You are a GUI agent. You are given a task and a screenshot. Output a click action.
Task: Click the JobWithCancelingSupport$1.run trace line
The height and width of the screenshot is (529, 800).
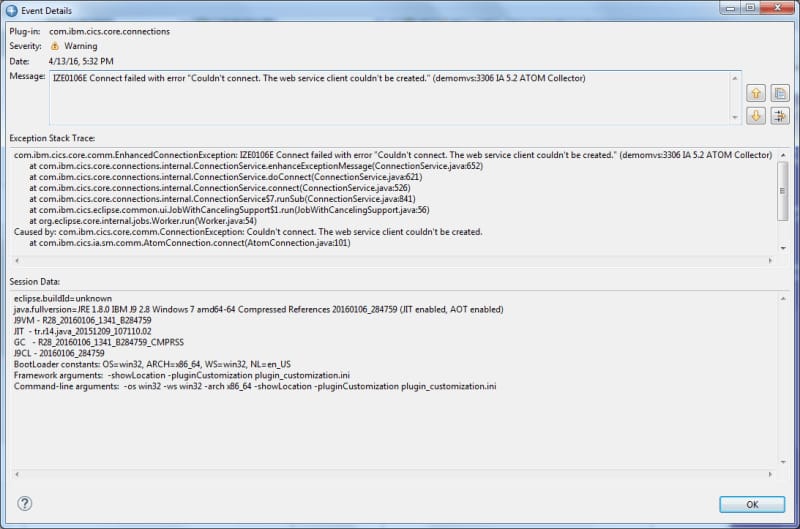pyautogui.click(x=229, y=210)
